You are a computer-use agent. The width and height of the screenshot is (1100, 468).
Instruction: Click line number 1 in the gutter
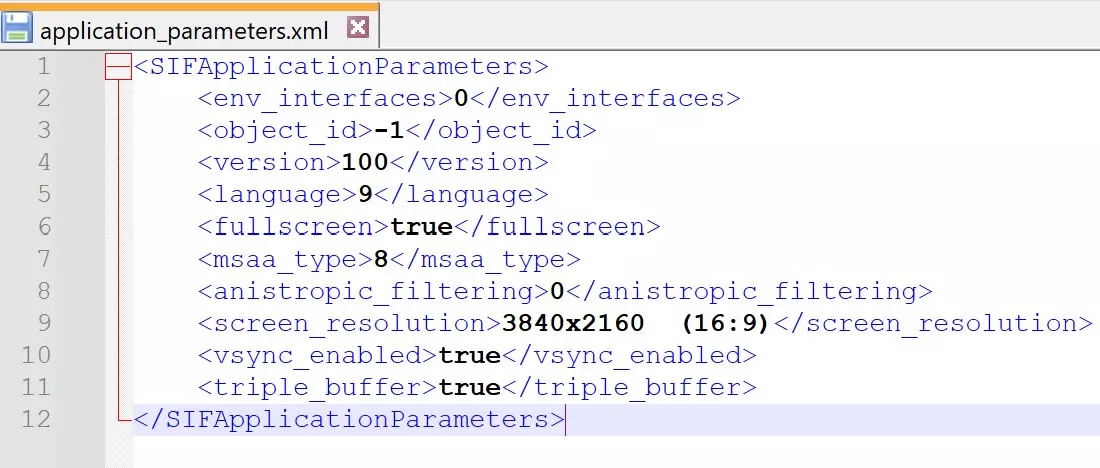point(42,67)
